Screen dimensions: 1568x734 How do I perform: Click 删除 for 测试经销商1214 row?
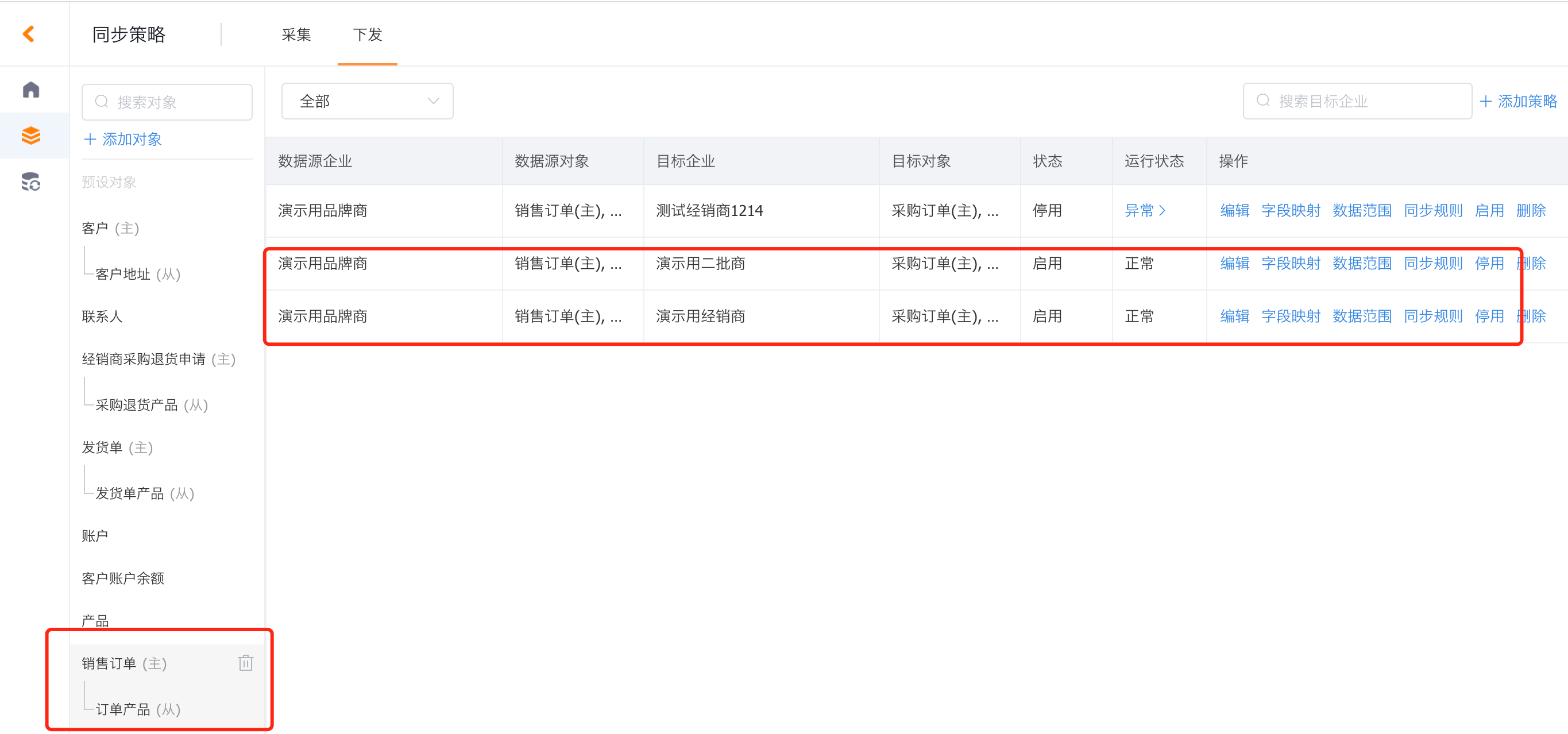click(x=1530, y=211)
